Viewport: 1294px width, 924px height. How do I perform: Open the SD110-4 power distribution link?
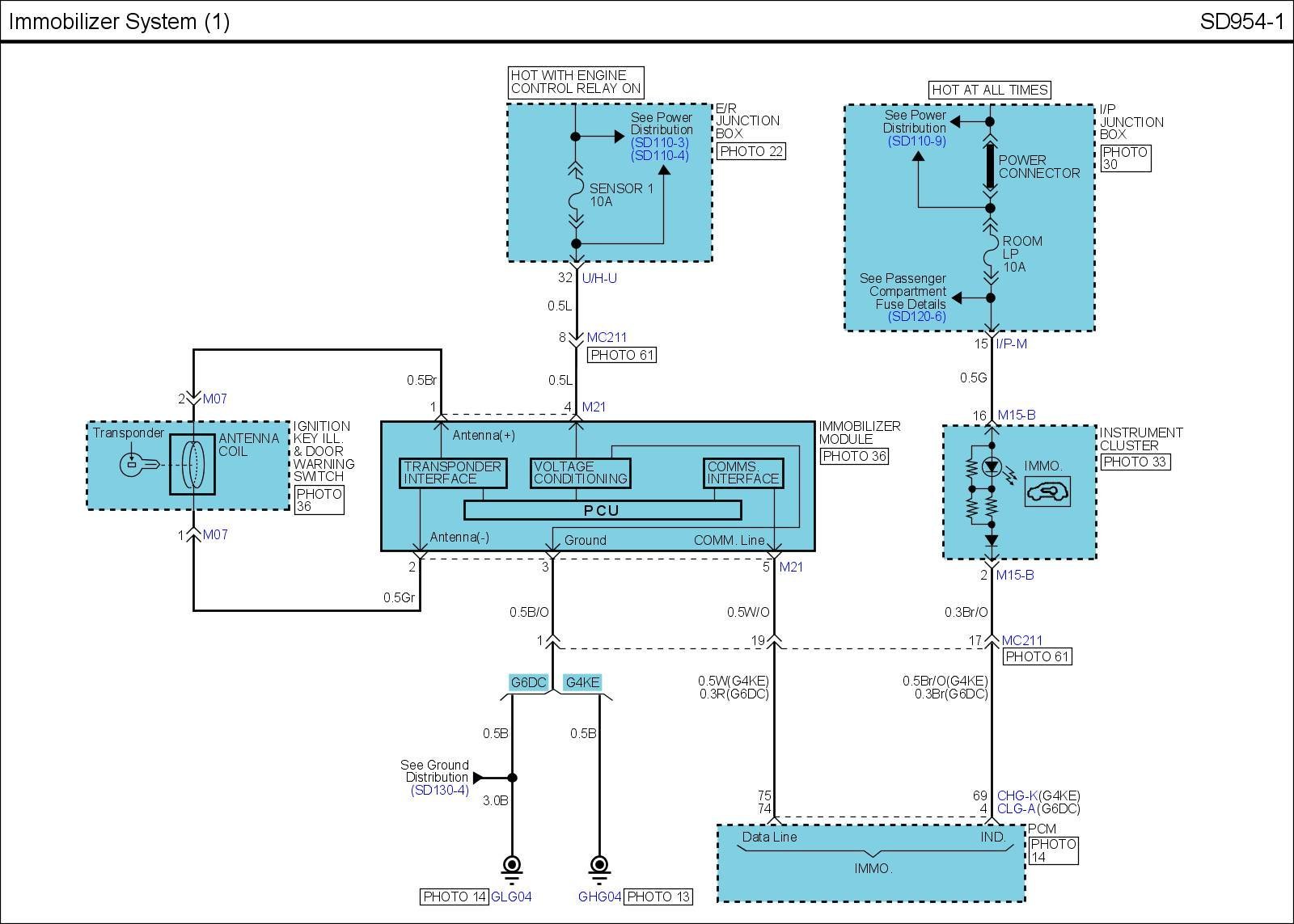pyautogui.click(x=661, y=156)
